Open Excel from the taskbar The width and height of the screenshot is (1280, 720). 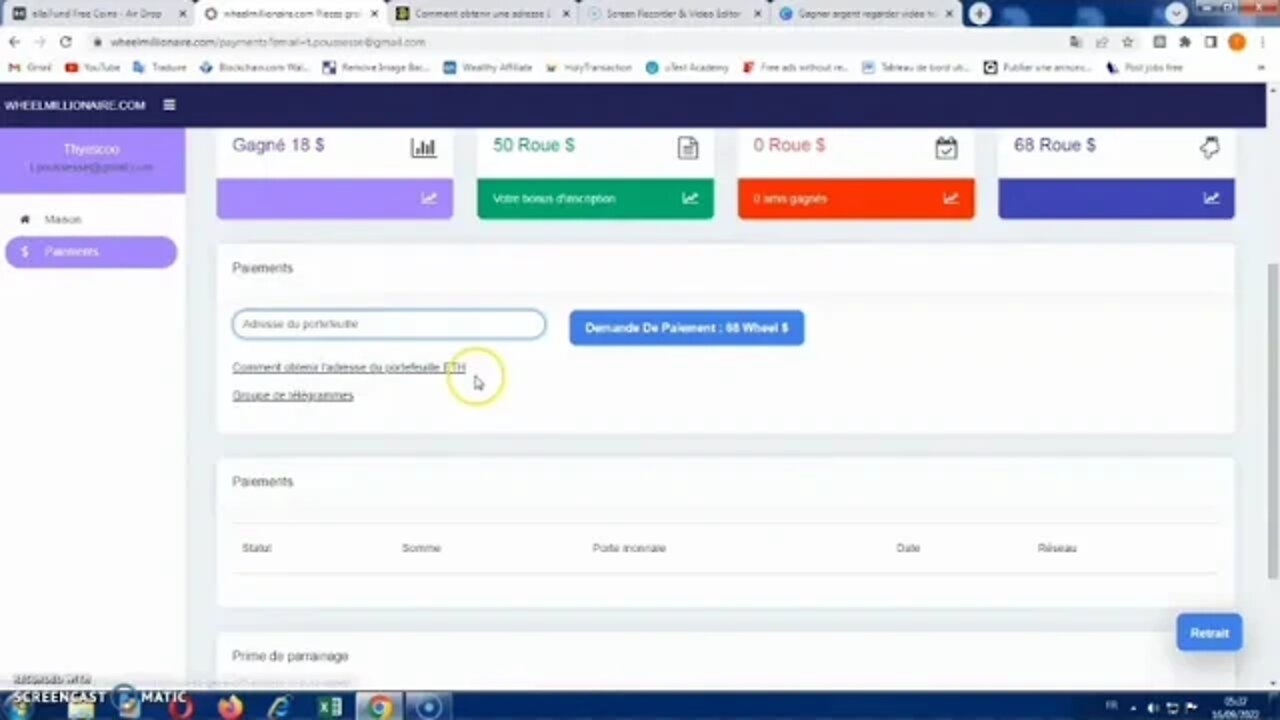point(330,707)
